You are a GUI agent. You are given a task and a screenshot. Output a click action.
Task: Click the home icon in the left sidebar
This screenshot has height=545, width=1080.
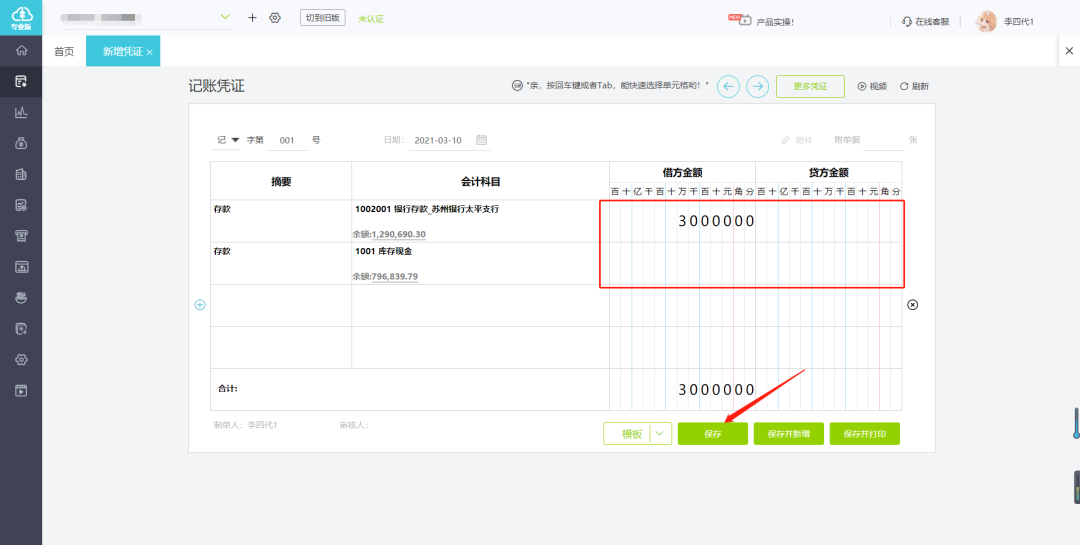coord(21,50)
